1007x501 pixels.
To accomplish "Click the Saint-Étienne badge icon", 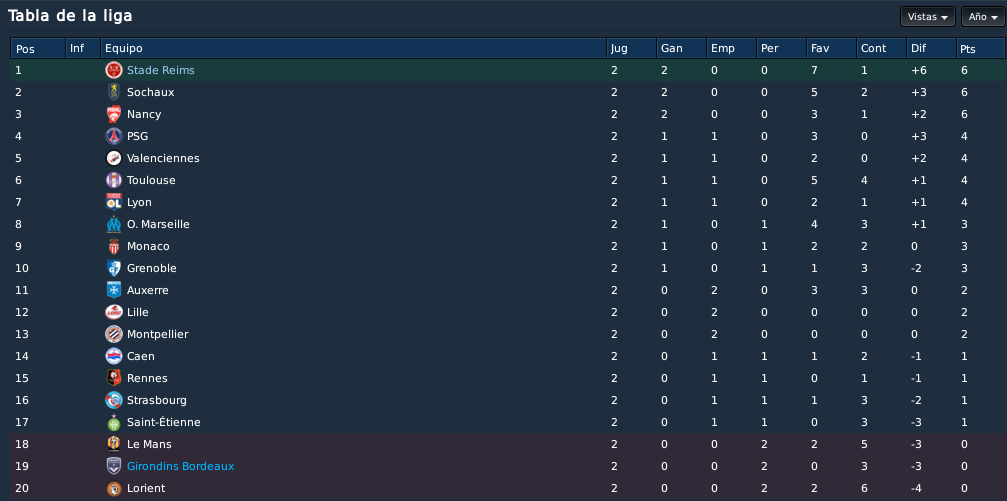I will [114, 422].
